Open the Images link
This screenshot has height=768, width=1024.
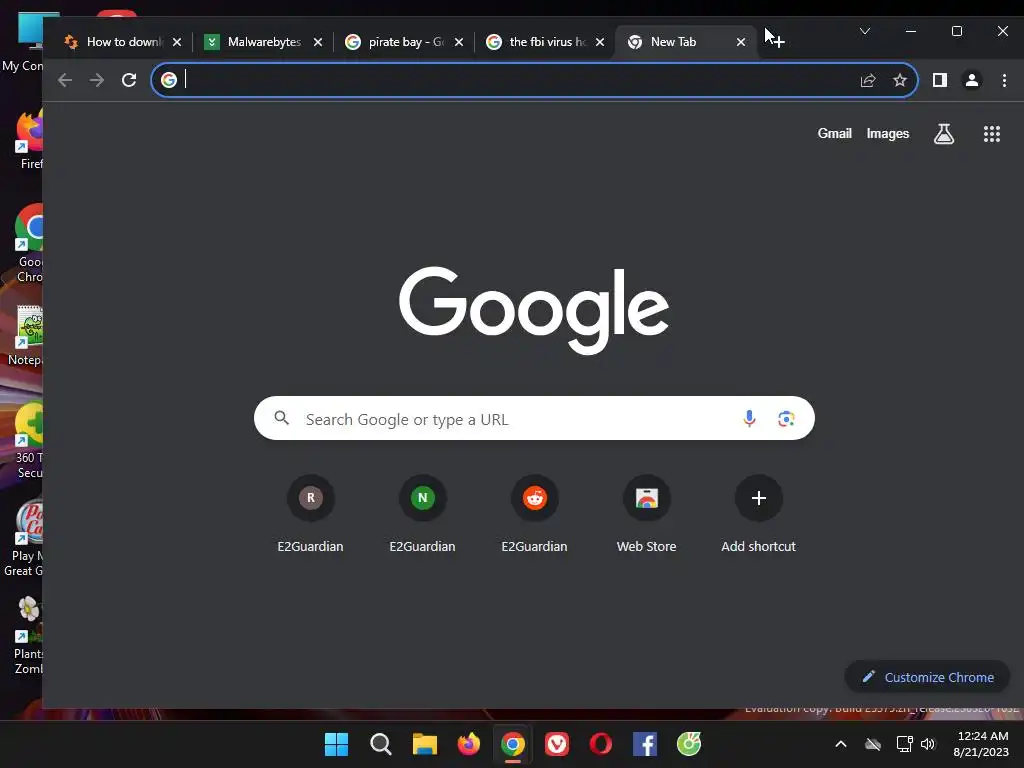pyautogui.click(x=888, y=133)
